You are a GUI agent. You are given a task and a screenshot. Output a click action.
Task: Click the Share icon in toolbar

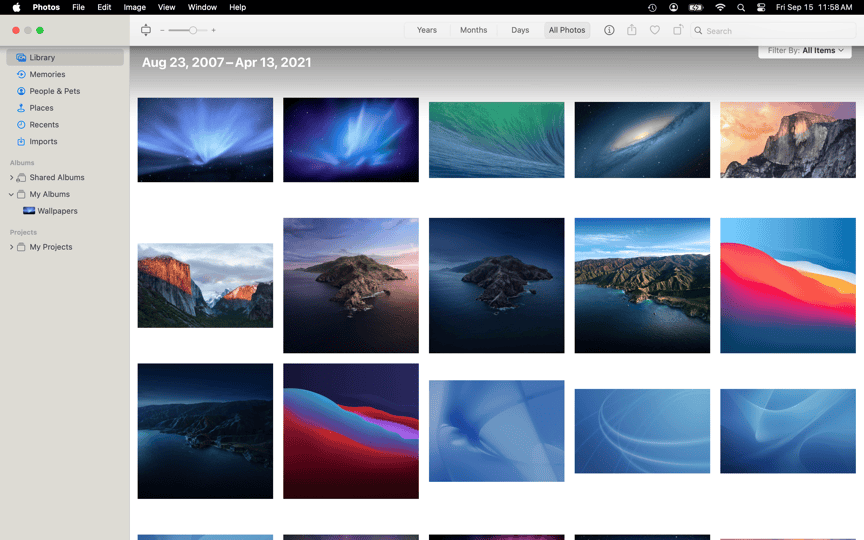(631, 30)
